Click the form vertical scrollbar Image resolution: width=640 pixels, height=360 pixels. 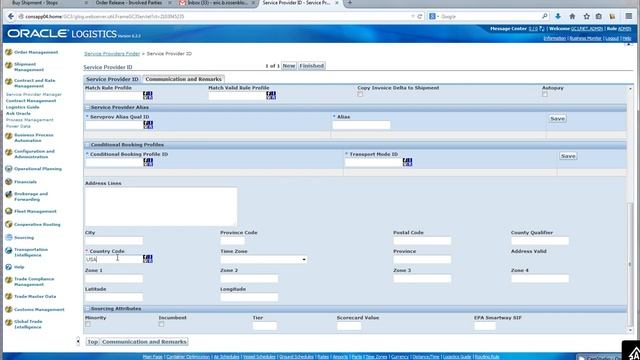pyautogui.click(x=631, y=263)
